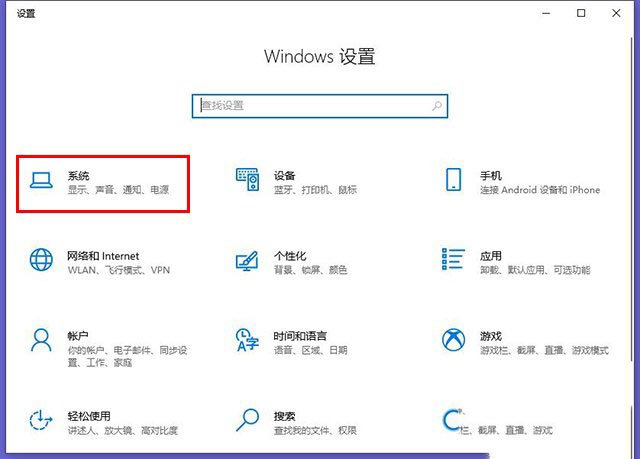This screenshot has height=459, width=640.
Task: Click the 蓝牙、打印机、鼠标 description
Action: [316, 190]
